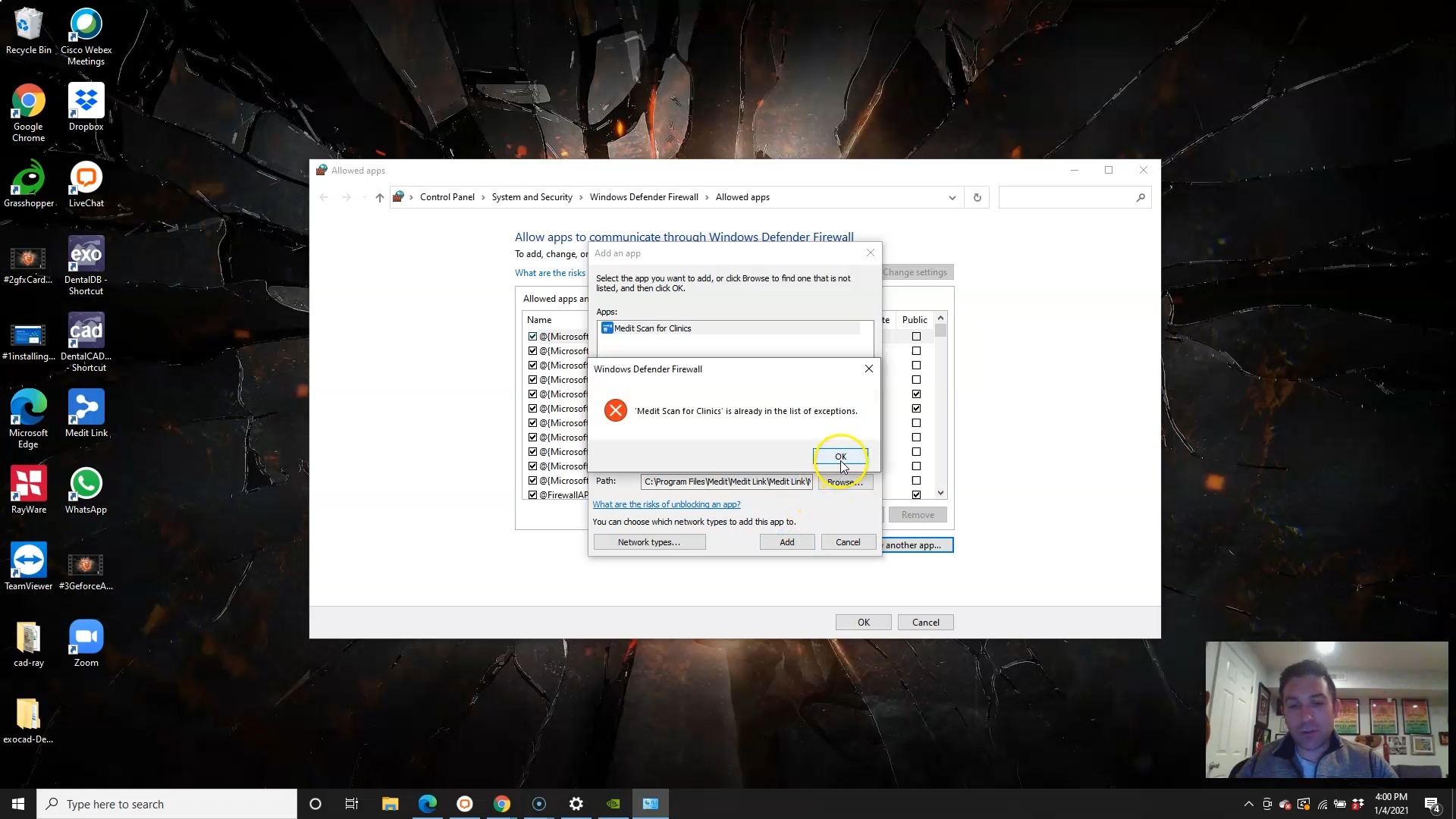Viewport: 1456px width, 819px height.
Task: Click OK on Windows Defender Firewall dialog
Action: (840, 456)
